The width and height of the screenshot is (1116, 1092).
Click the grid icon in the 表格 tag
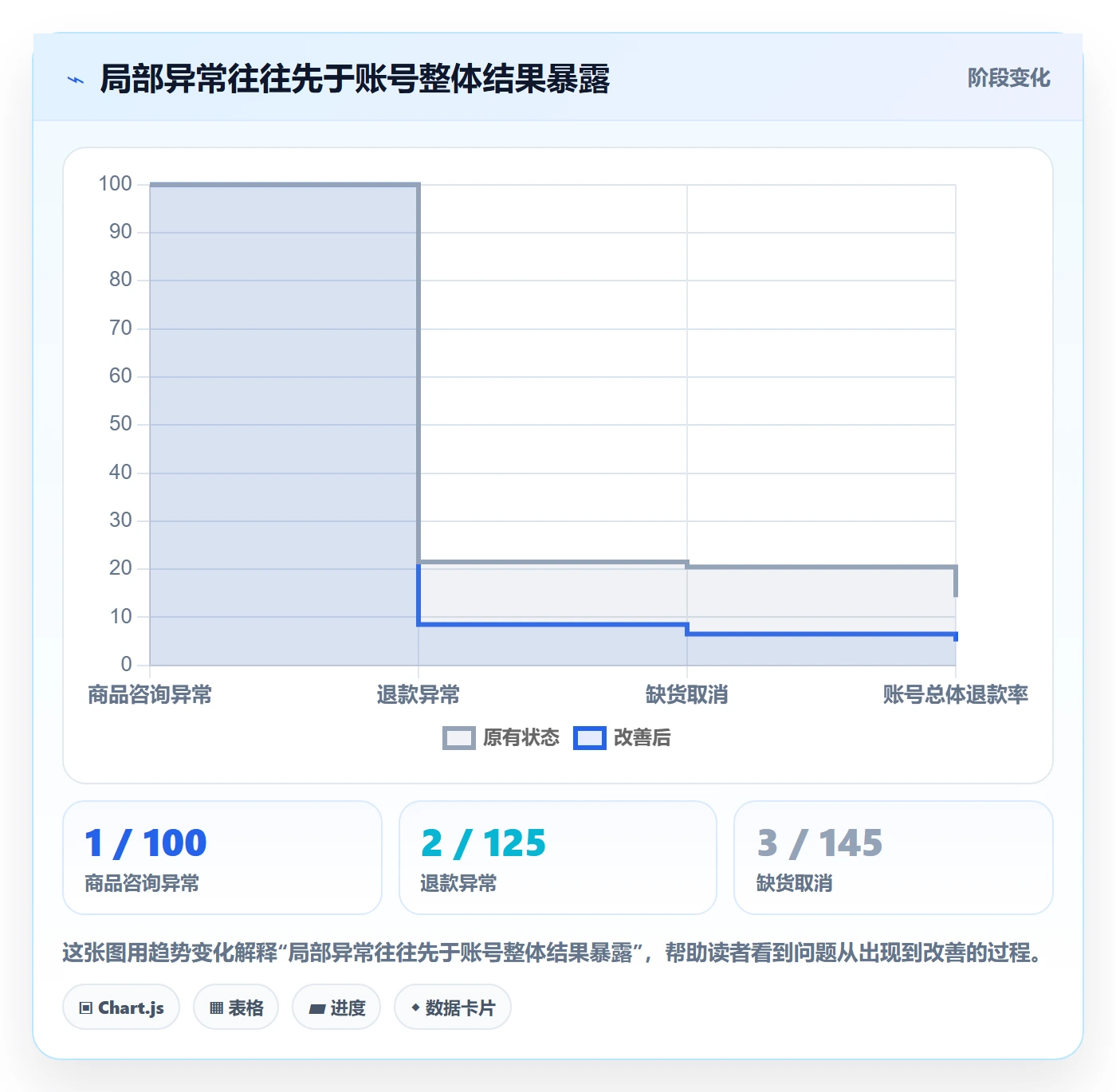pyautogui.click(x=216, y=1008)
